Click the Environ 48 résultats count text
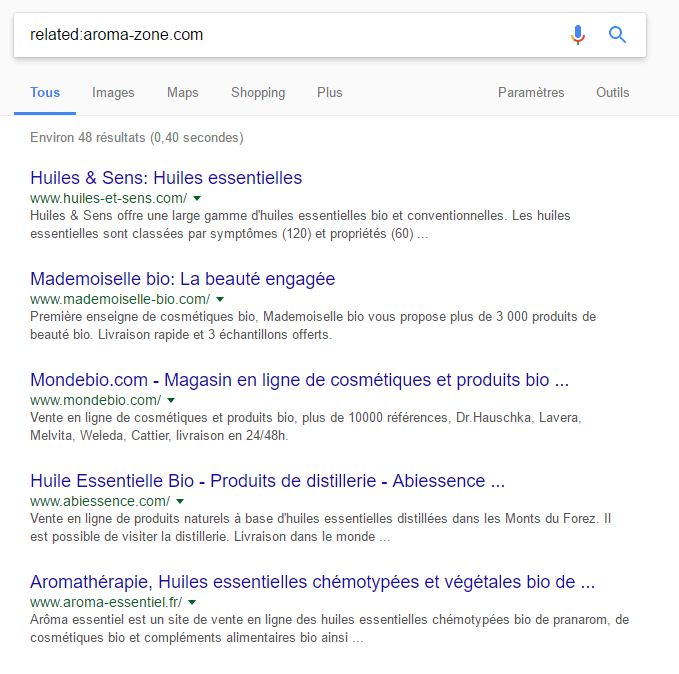679x674 pixels. pos(136,138)
